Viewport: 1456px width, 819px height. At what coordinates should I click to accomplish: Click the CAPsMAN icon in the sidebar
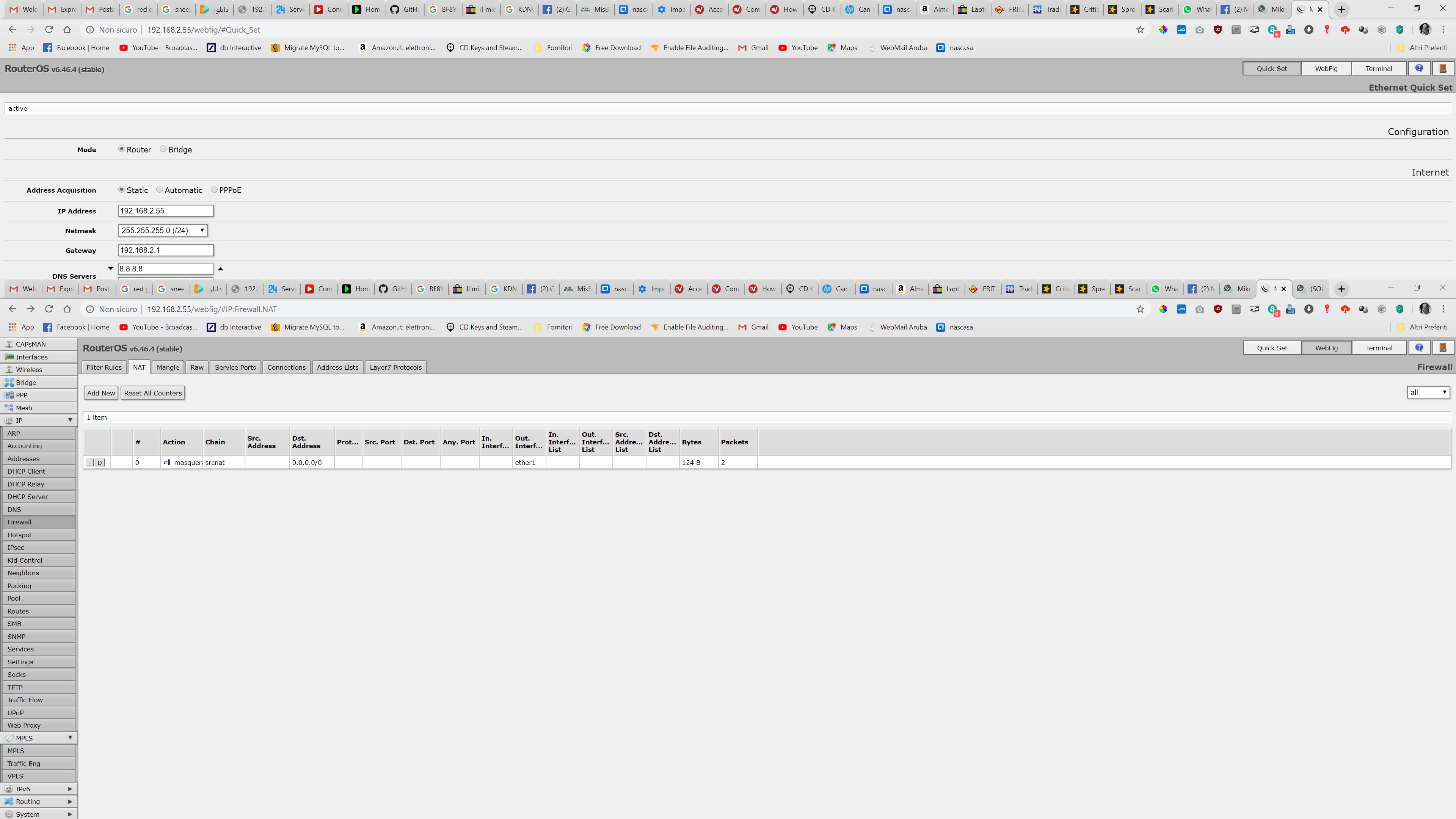9,344
